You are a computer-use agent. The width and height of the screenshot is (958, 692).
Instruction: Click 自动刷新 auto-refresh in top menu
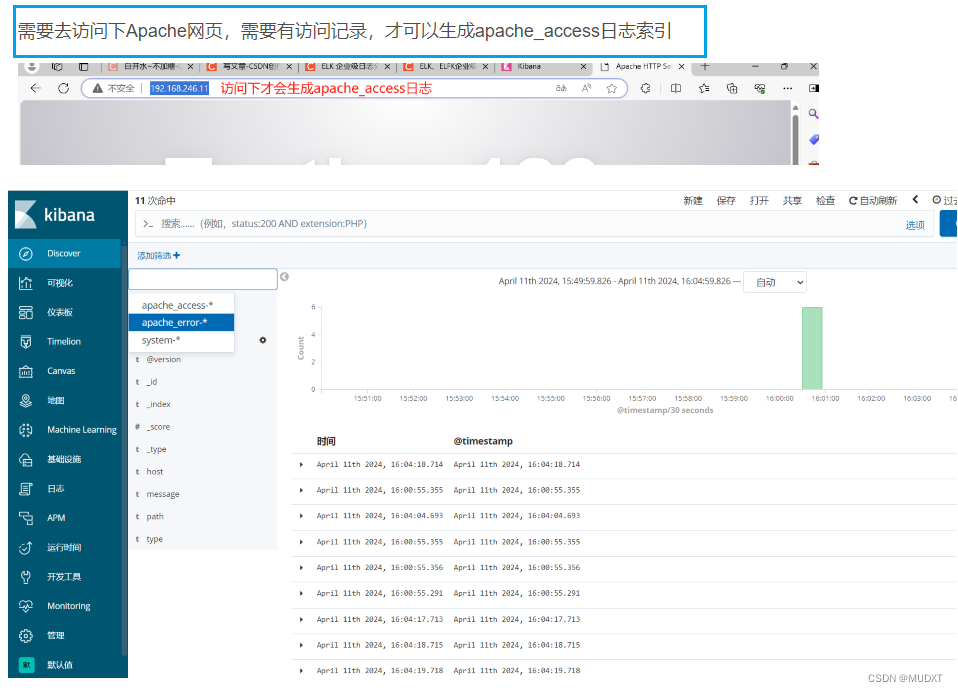point(873,200)
